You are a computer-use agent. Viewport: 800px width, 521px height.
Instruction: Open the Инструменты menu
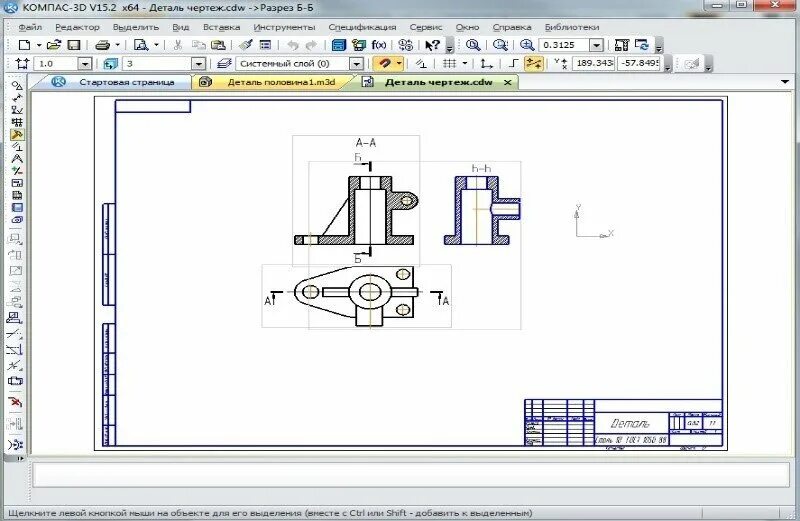point(284,27)
